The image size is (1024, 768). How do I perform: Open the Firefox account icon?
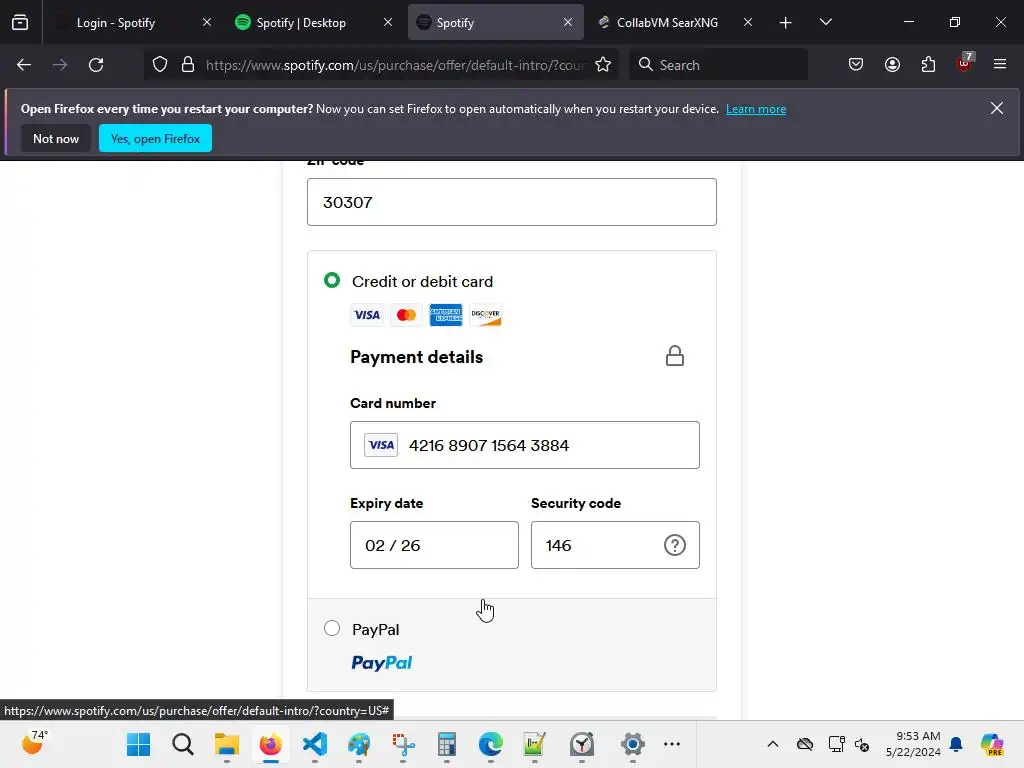[x=892, y=65]
